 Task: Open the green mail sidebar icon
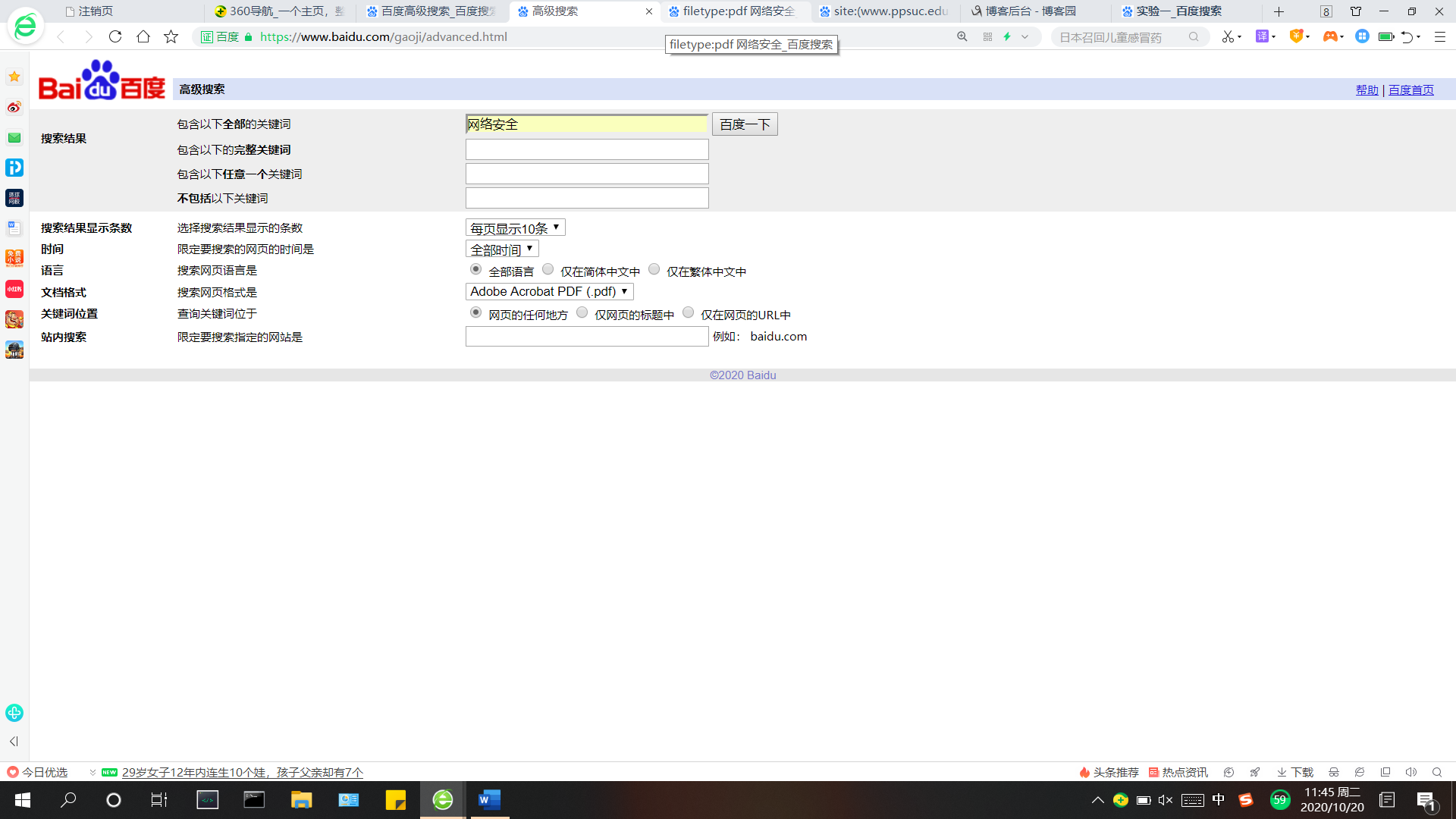[14, 137]
